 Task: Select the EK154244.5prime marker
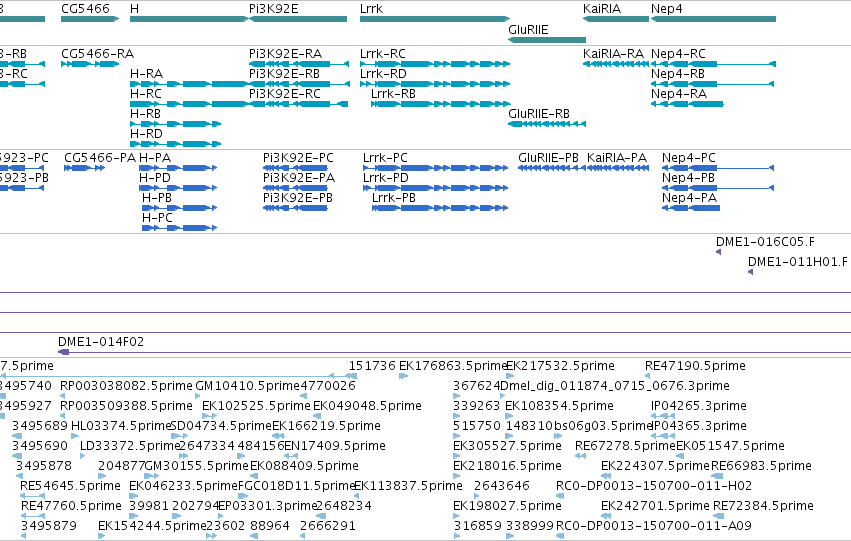click(x=101, y=537)
